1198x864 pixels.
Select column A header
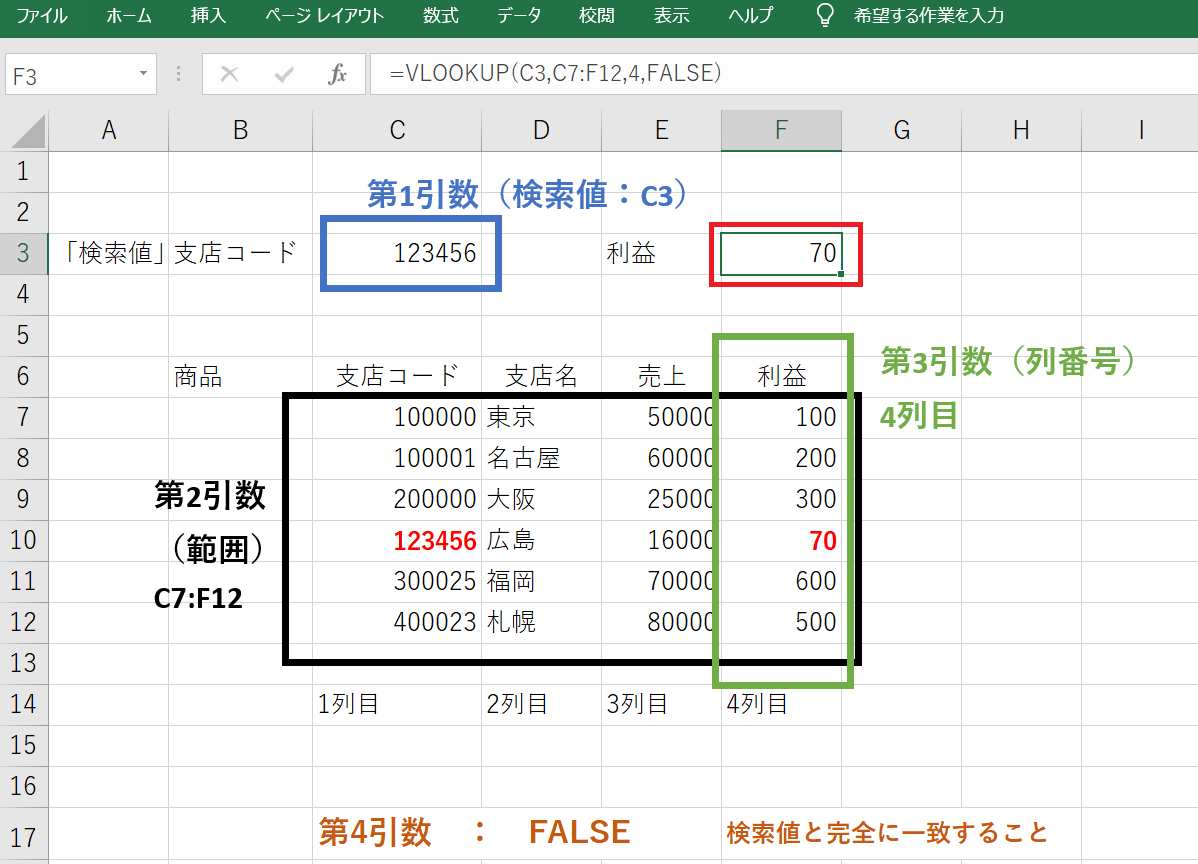108,131
